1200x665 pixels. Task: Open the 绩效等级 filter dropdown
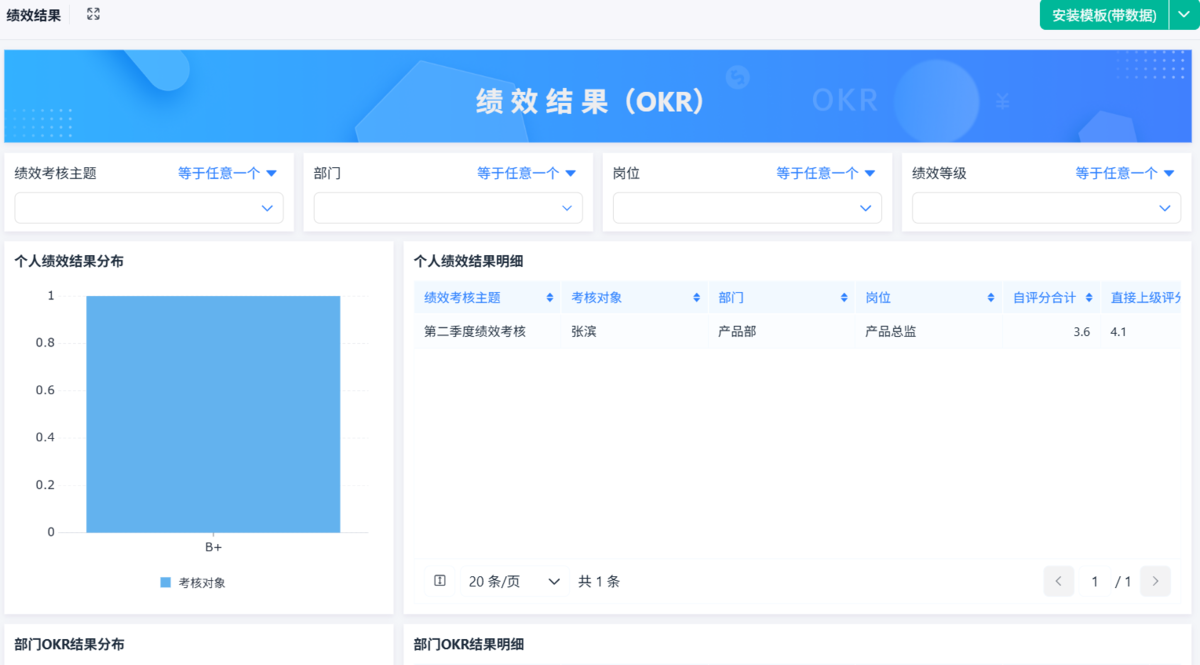[x=1045, y=208]
